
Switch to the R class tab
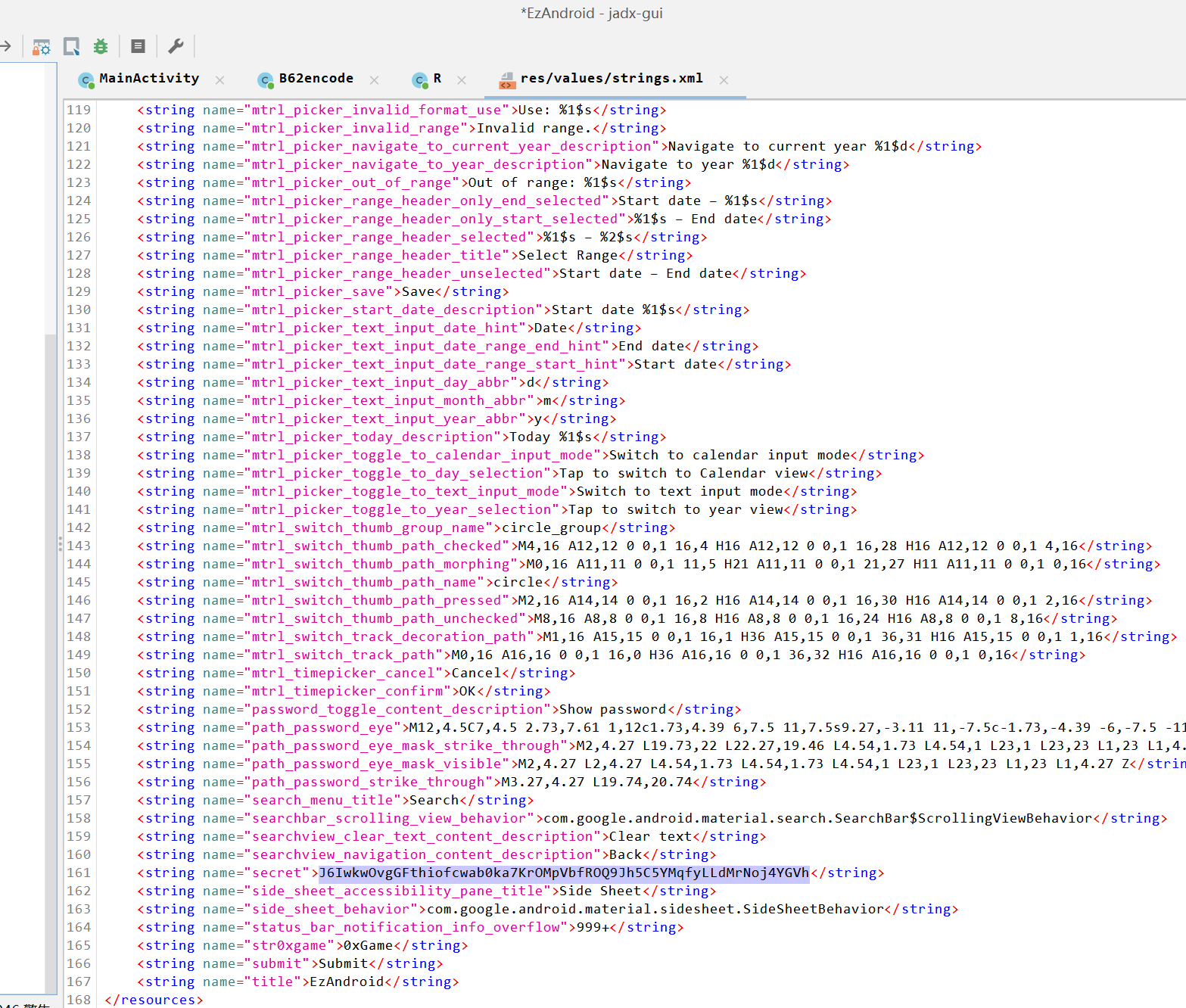437,79
